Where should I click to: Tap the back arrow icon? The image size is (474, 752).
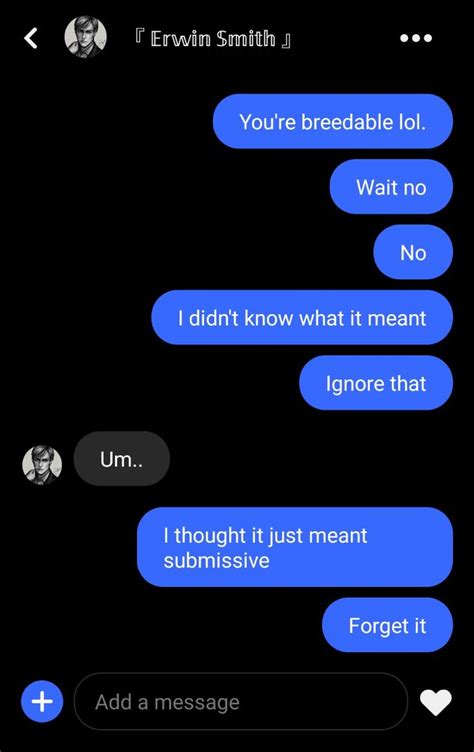point(31,38)
